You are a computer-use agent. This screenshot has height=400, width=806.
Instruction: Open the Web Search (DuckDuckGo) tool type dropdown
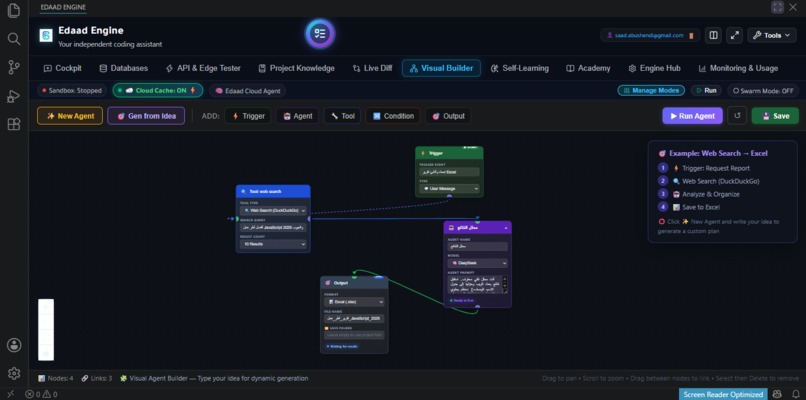click(x=273, y=210)
